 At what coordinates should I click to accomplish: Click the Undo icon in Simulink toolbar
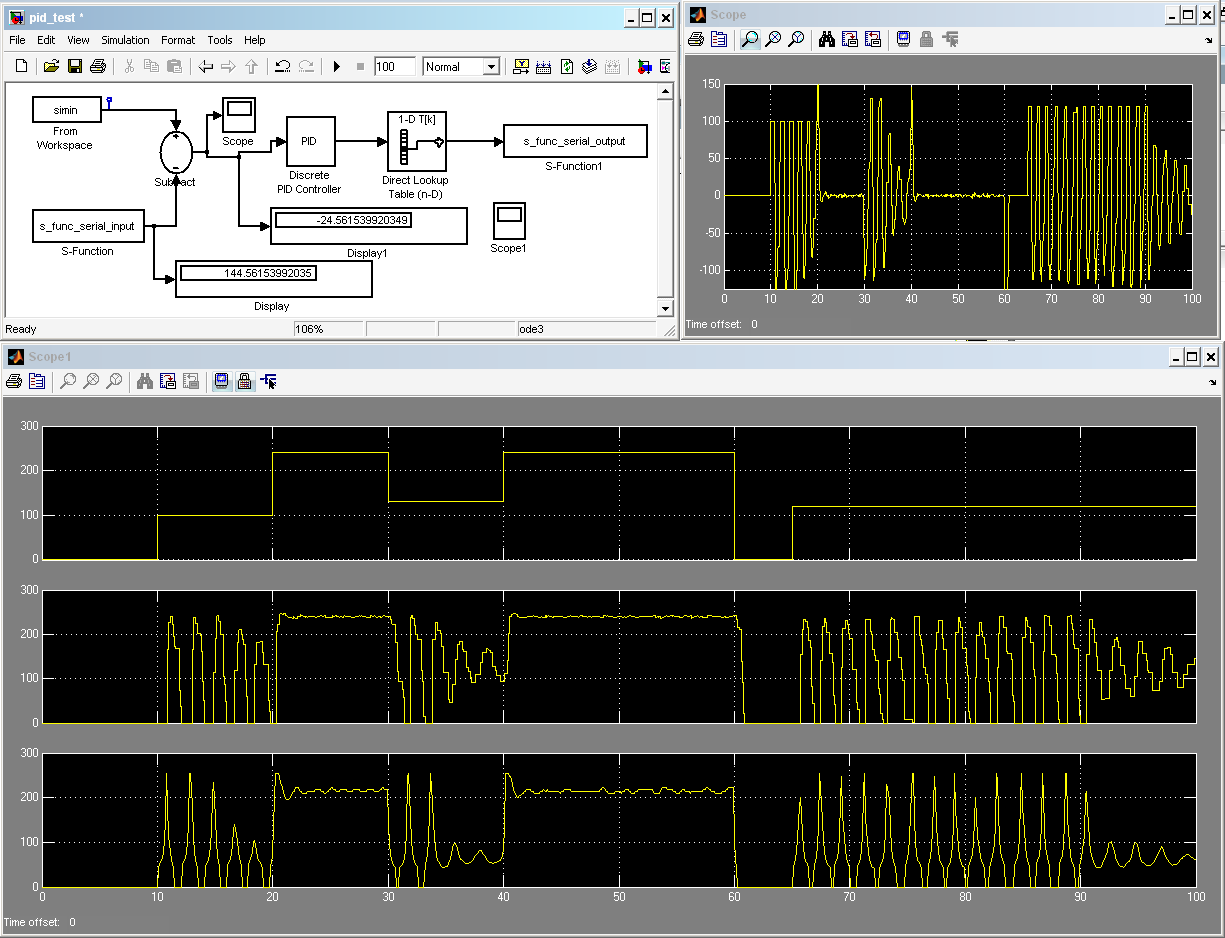click(282, 67)
